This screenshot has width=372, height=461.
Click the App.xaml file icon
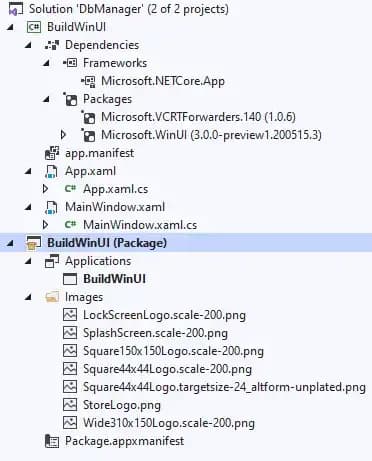(51, 171)
